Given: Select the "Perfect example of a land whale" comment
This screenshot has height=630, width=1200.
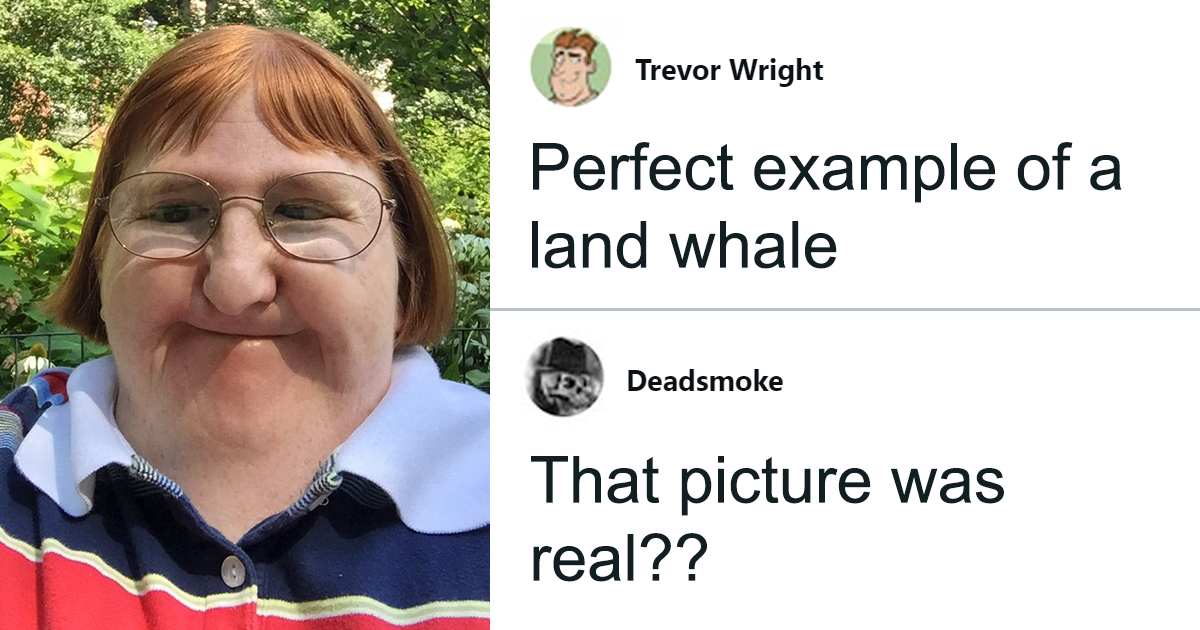Looking at the screenshot, I should click(825, 208).
